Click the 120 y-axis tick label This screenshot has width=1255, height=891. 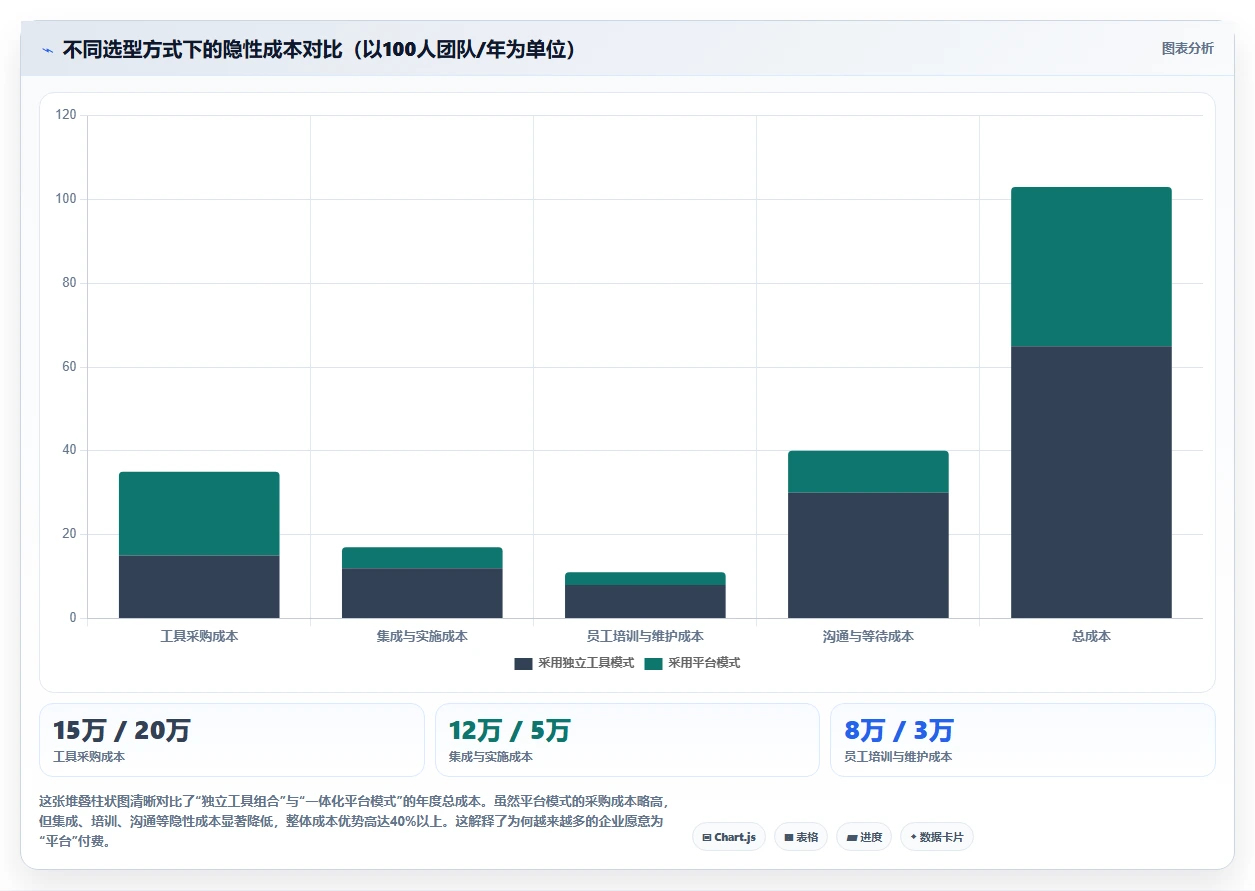click(66, 115)
